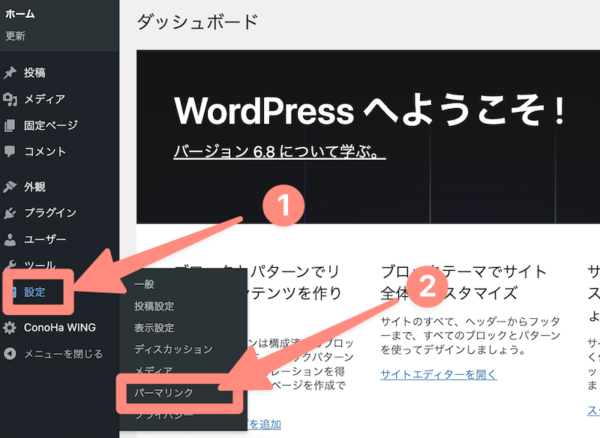
Task: Select 表示設定 submenu item
Action: [x=154, y=328]
